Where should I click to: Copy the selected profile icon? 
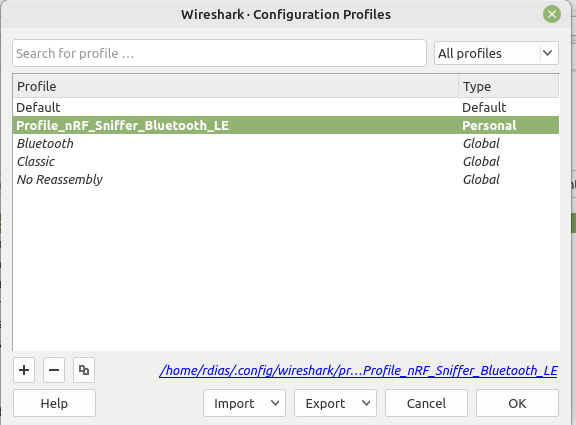pyautogui.click(x=84, y=370)
